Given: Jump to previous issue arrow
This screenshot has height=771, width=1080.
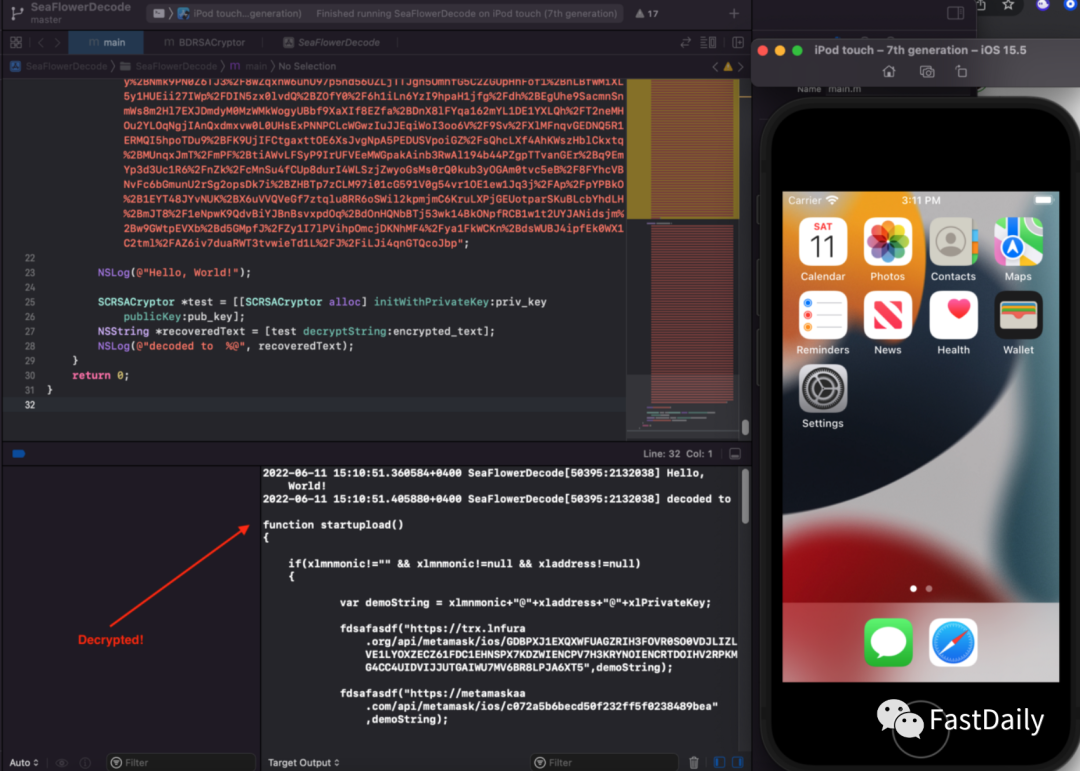Looking at the screenshot, I should (715, 67).
